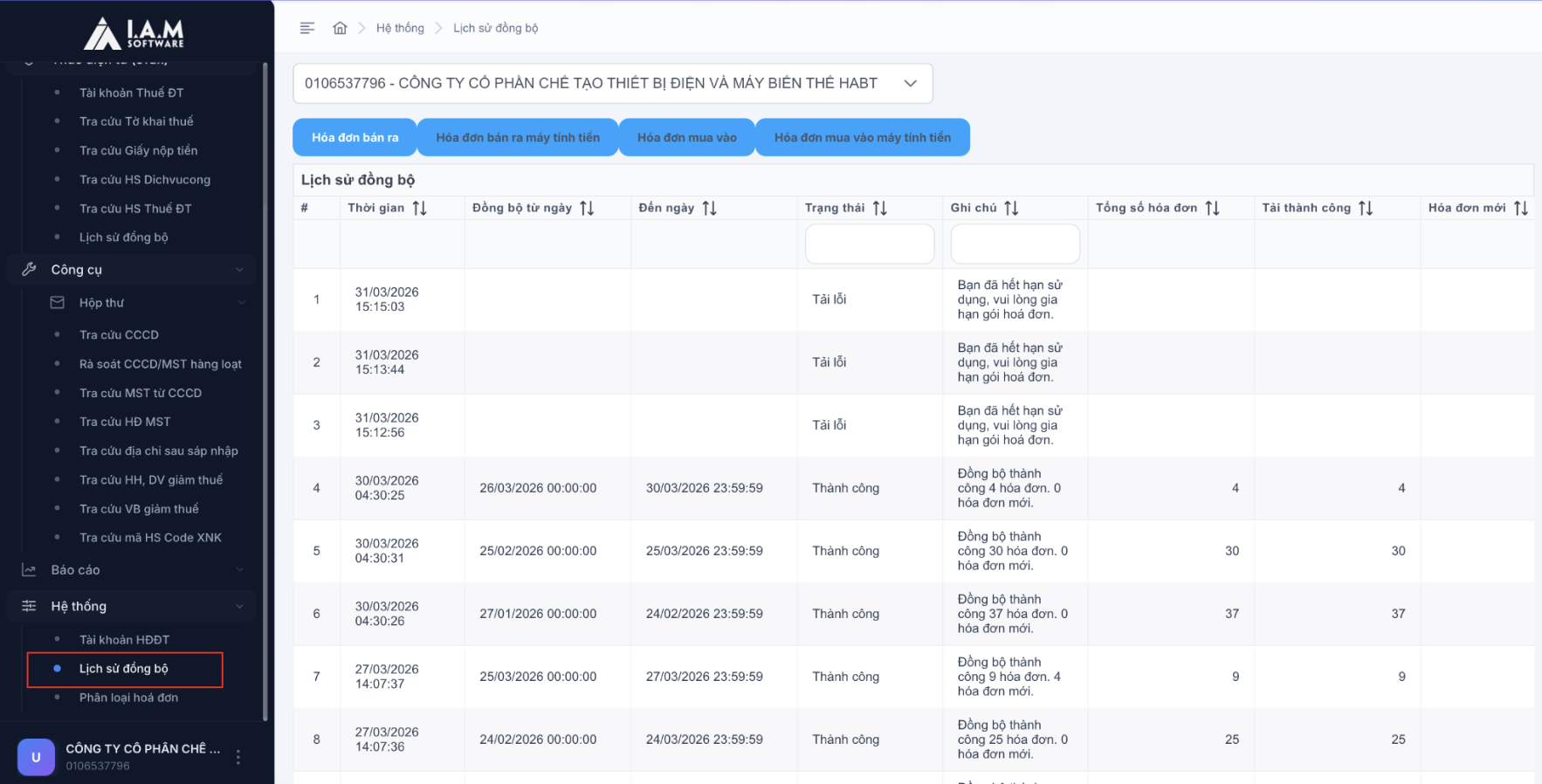This screenshot has width=1542, height=784.
Task: Click the Ghi chú filter field
Action: pos(1015,244)
